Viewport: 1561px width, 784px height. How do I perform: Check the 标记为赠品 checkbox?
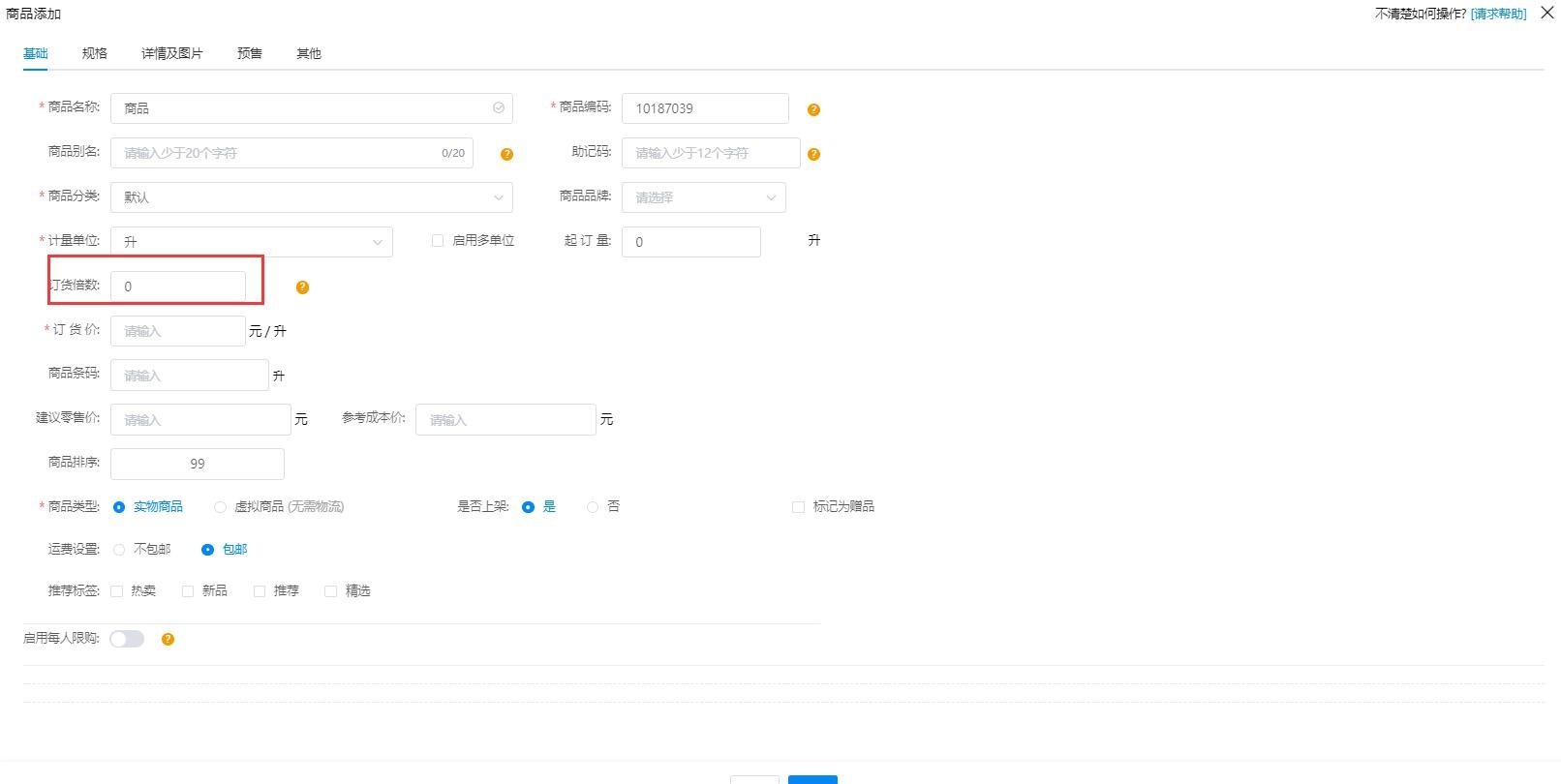coord(798,507)
